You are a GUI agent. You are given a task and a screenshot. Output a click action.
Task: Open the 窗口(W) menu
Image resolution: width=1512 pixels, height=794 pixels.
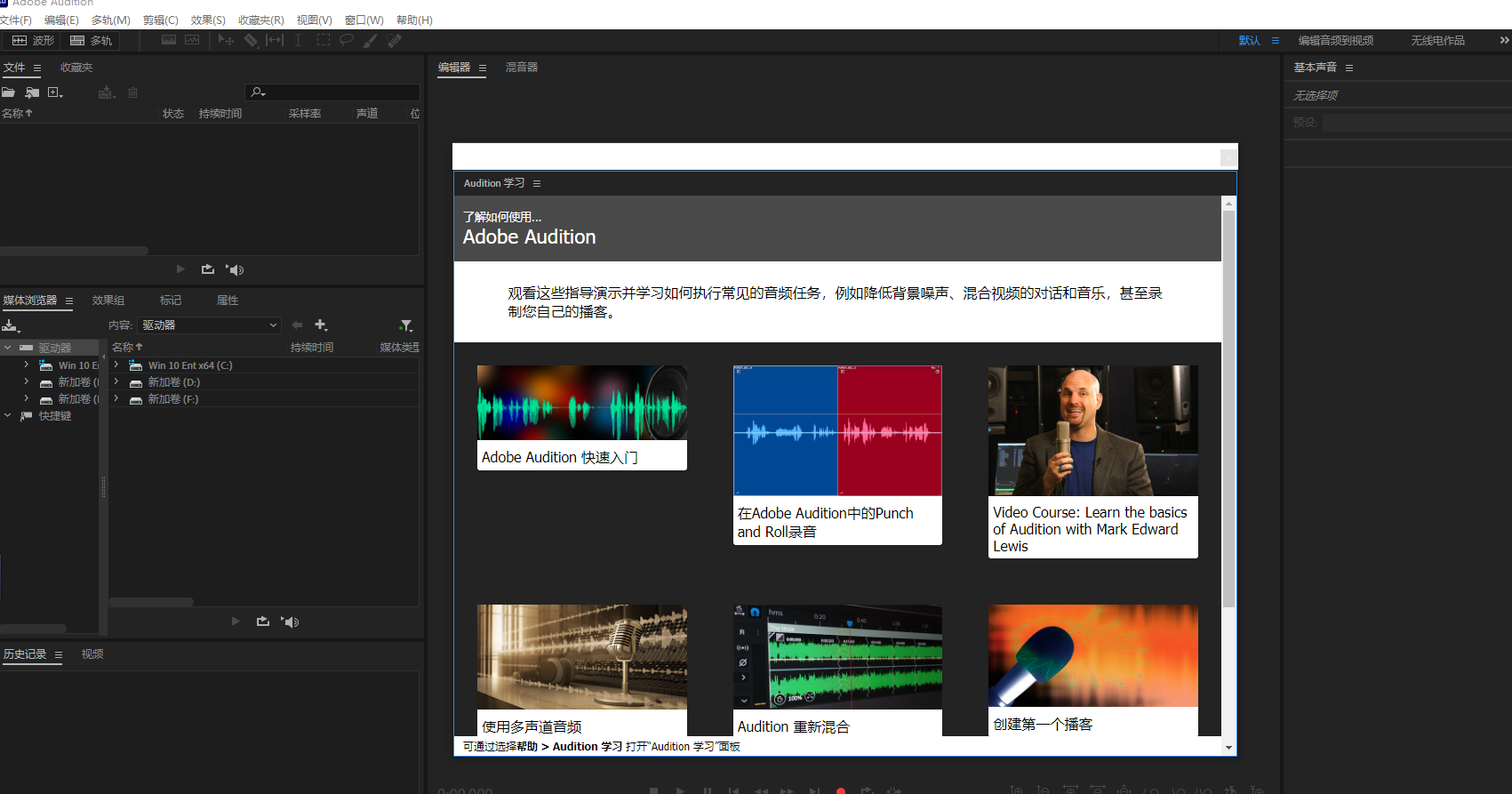[x=364, y=20]
